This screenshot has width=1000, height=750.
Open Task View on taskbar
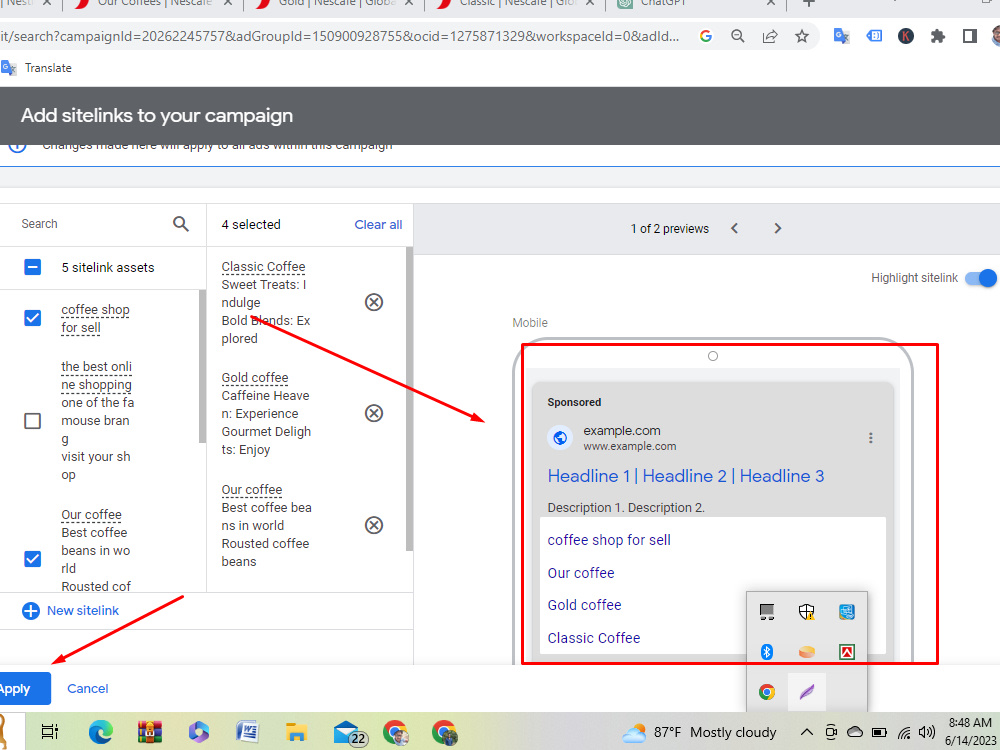pyautogui.click(x=50, y=732)
